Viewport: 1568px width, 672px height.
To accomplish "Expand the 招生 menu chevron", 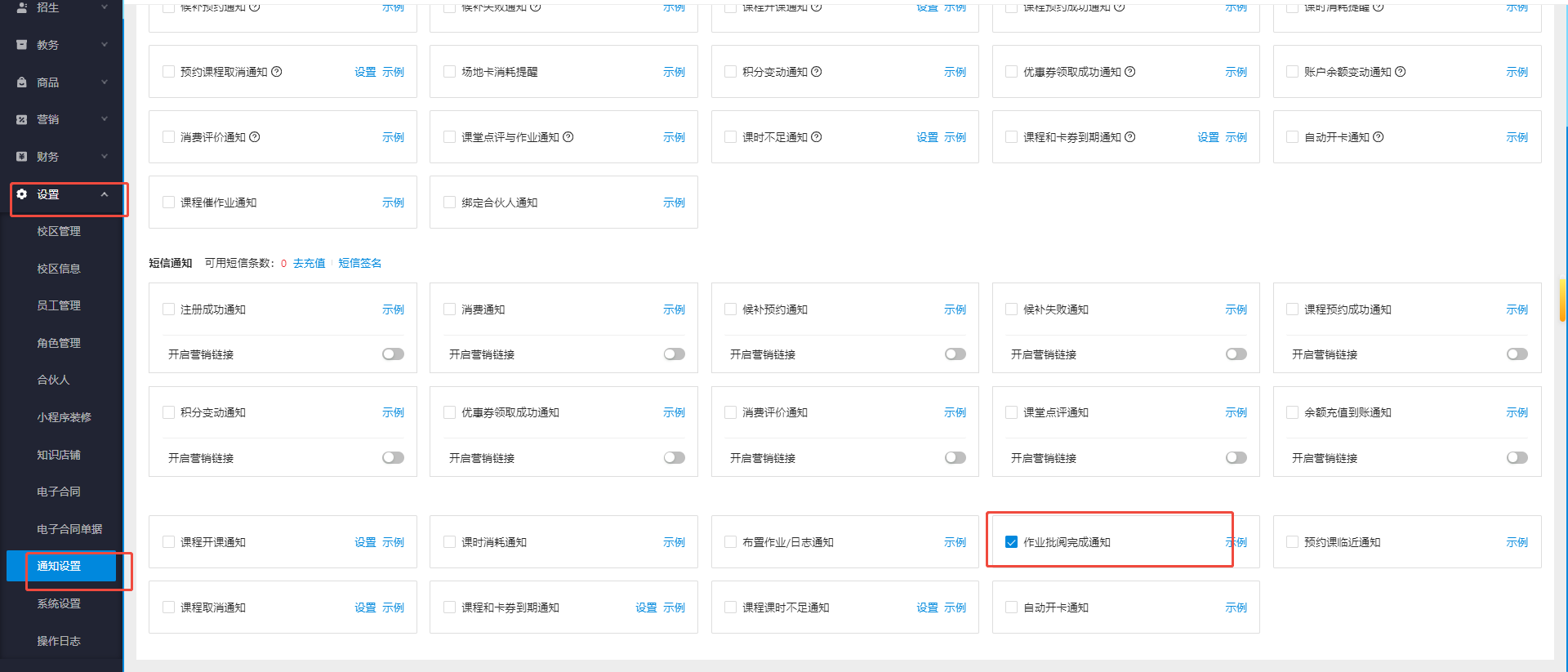I will [105, 7].
